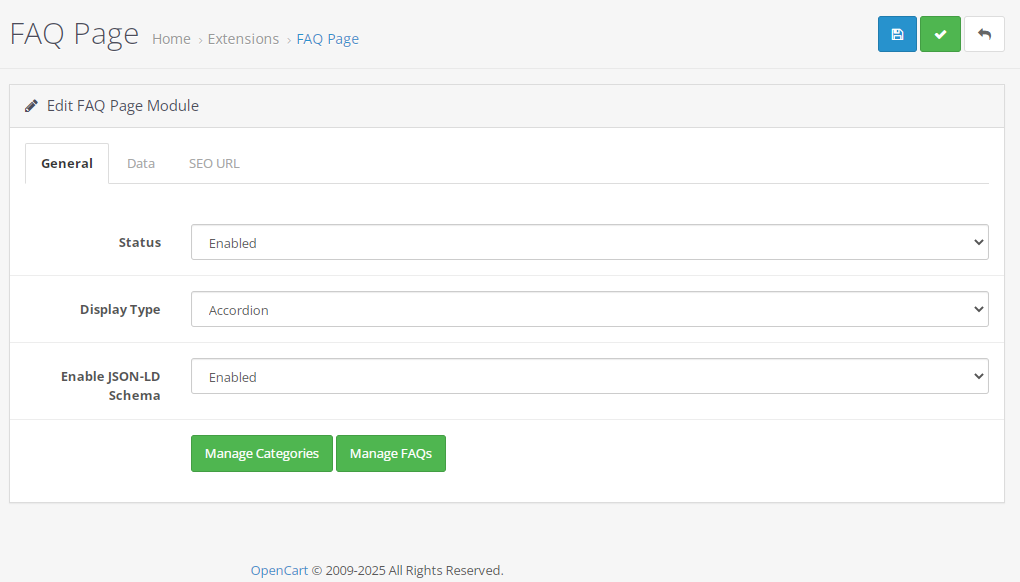The height and width of the screenshot is (582, 1020).
Task: Open the Enable JSON-LD Schema dropdown
Action: pos(589,377)
